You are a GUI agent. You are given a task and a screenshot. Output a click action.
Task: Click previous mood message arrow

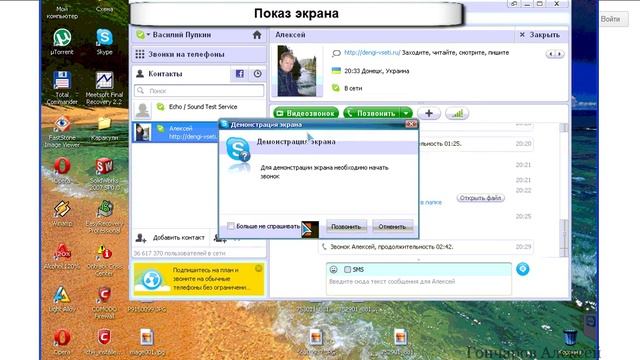click(551, 54)
